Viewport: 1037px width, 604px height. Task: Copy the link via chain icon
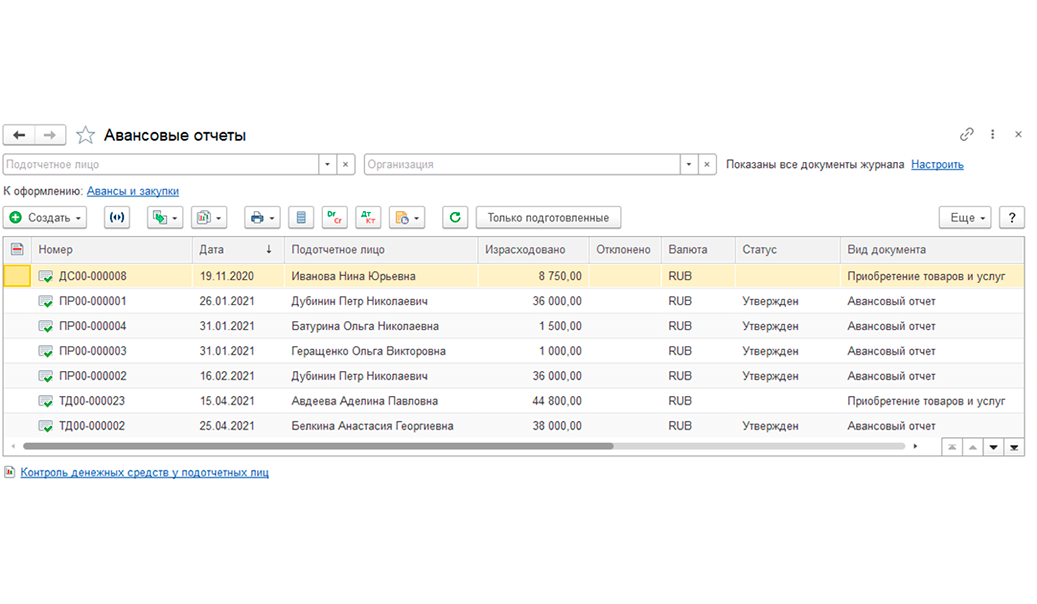point(966,134)
